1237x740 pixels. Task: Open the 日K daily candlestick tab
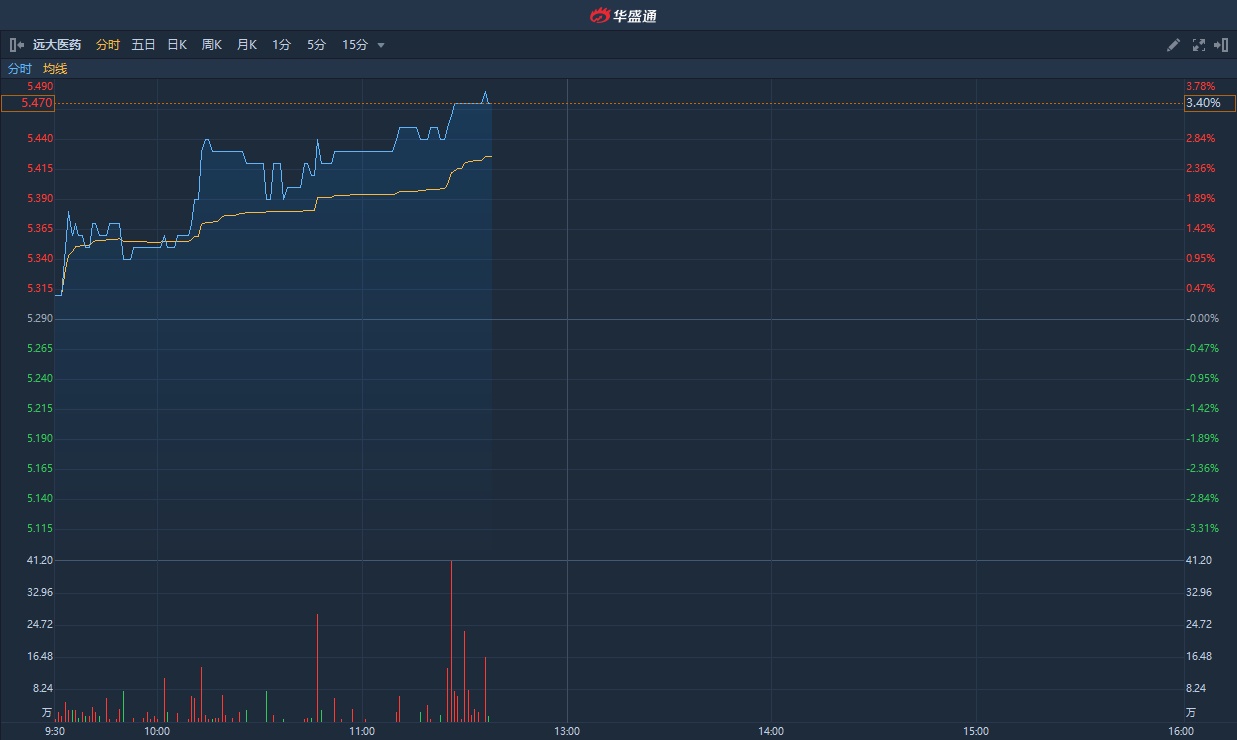tap(177, 45)
